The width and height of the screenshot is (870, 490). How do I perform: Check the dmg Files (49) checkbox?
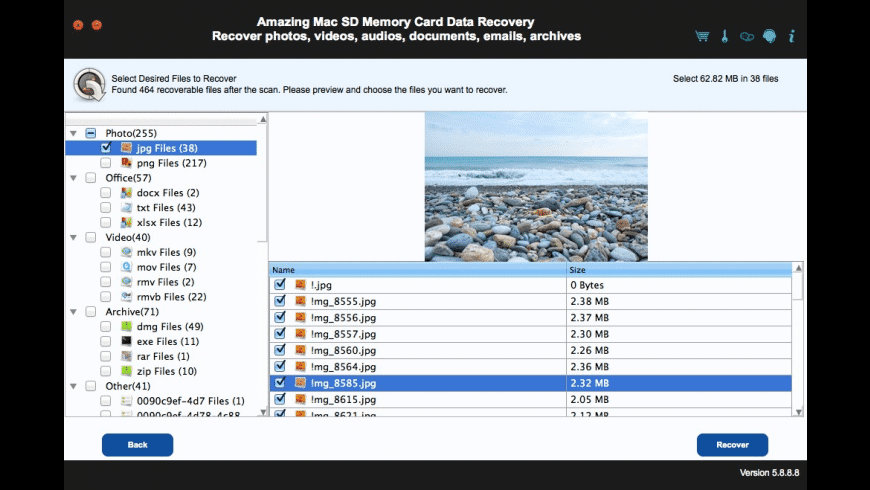click(105, 326)
